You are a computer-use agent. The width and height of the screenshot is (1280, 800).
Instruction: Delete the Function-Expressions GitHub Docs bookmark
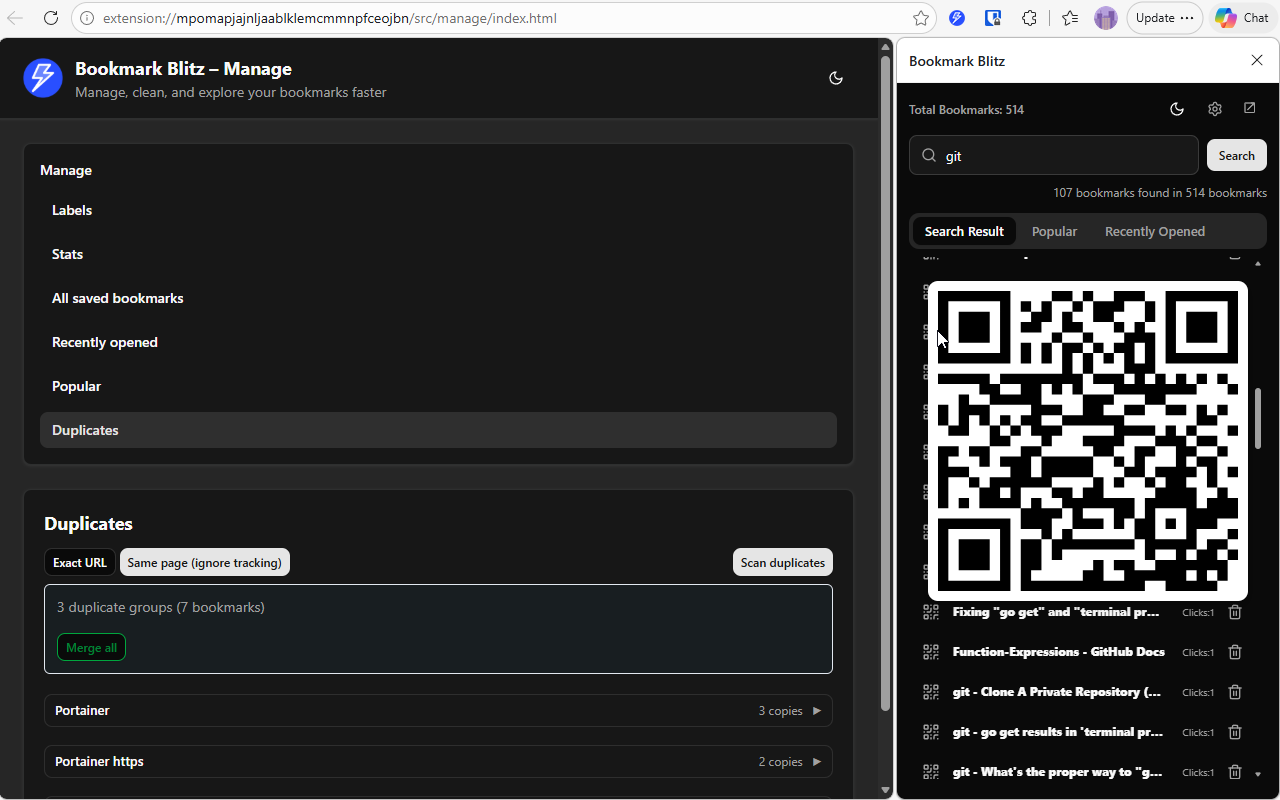tap(1235, 652)
